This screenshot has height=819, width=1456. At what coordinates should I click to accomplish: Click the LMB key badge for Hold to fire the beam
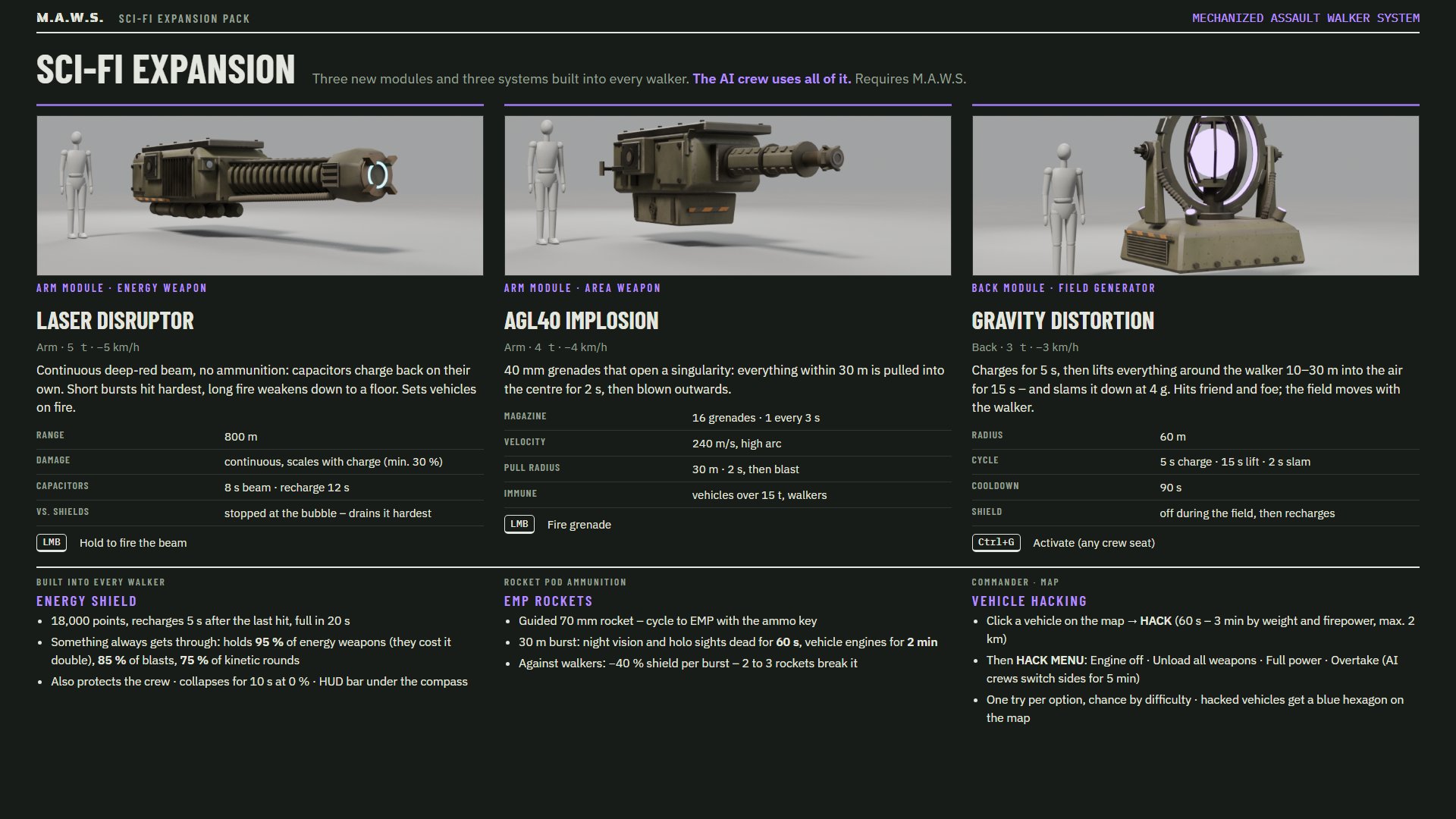pos(52,543)
